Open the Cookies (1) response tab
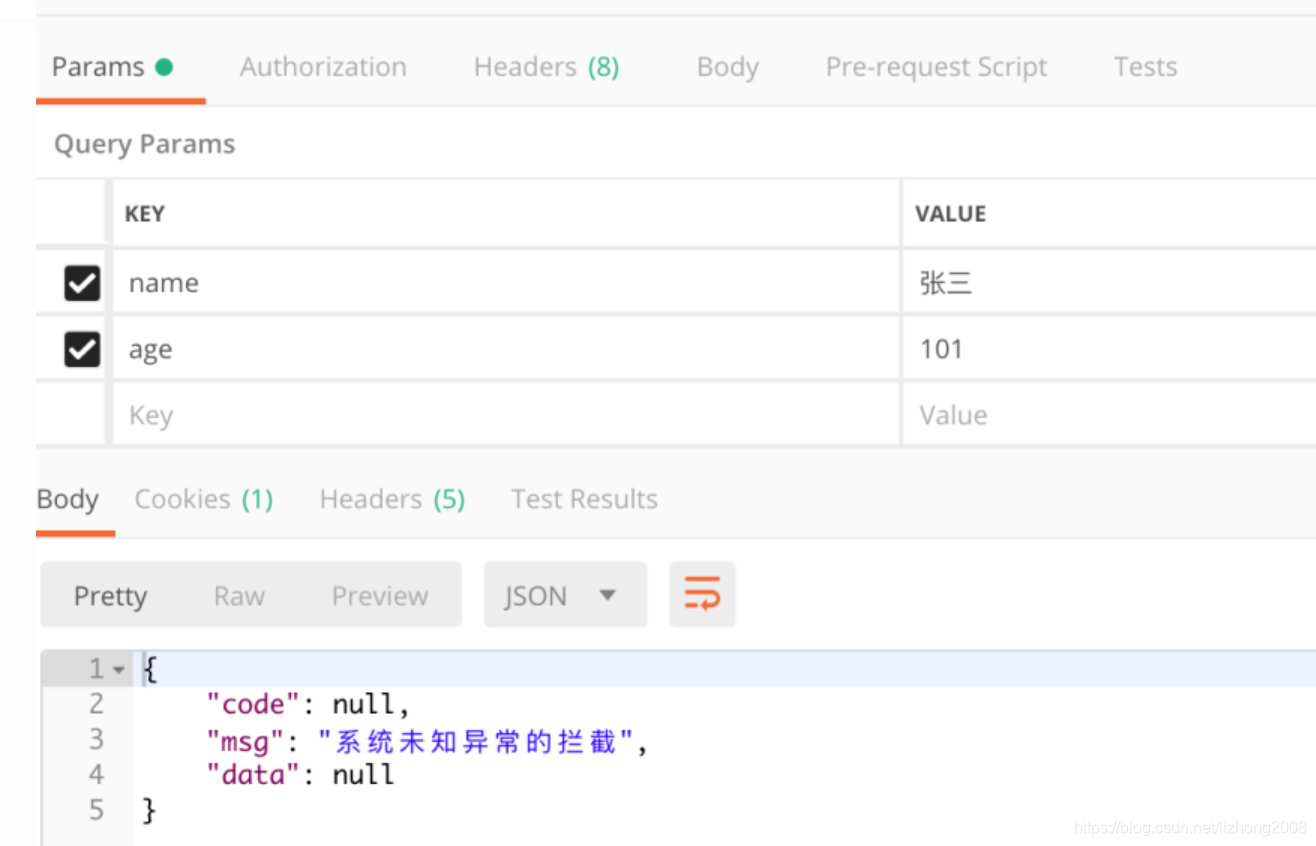This screenshot has height=846, width=1316. point(204,499)
